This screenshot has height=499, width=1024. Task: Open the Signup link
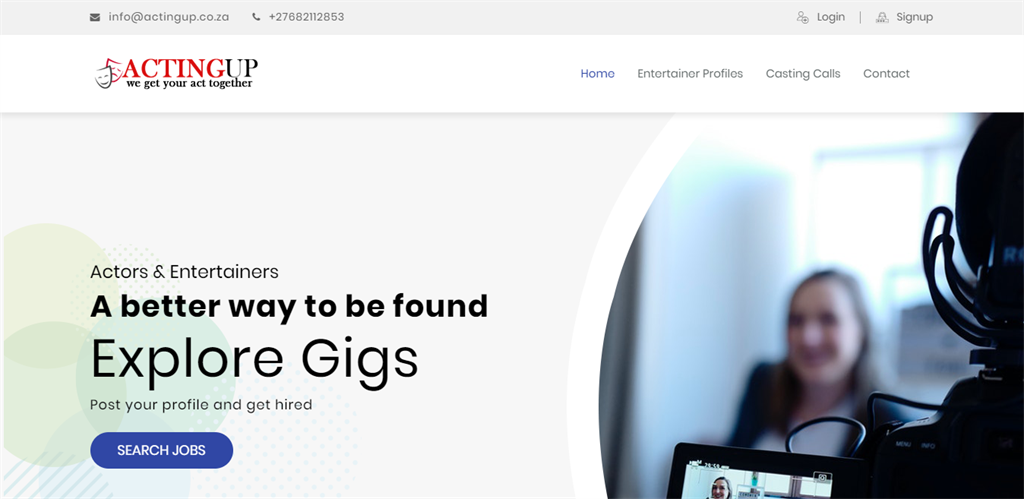(x=914, y=17)
